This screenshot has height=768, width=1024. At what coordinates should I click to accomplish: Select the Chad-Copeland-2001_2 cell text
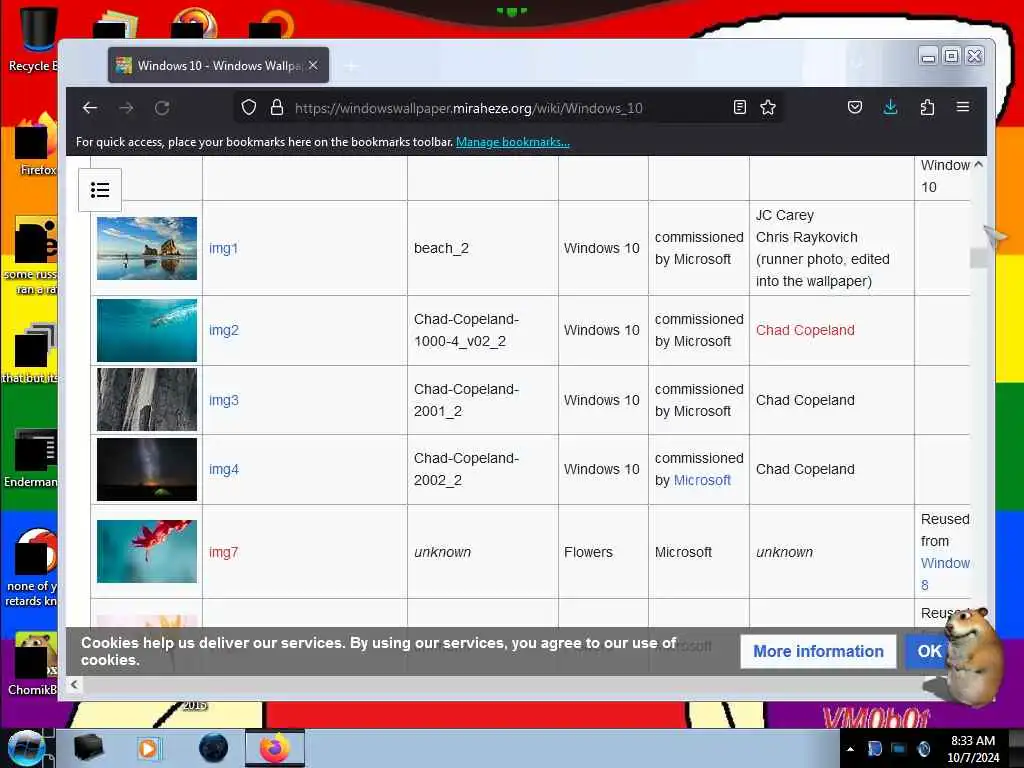tap(466, 400)
